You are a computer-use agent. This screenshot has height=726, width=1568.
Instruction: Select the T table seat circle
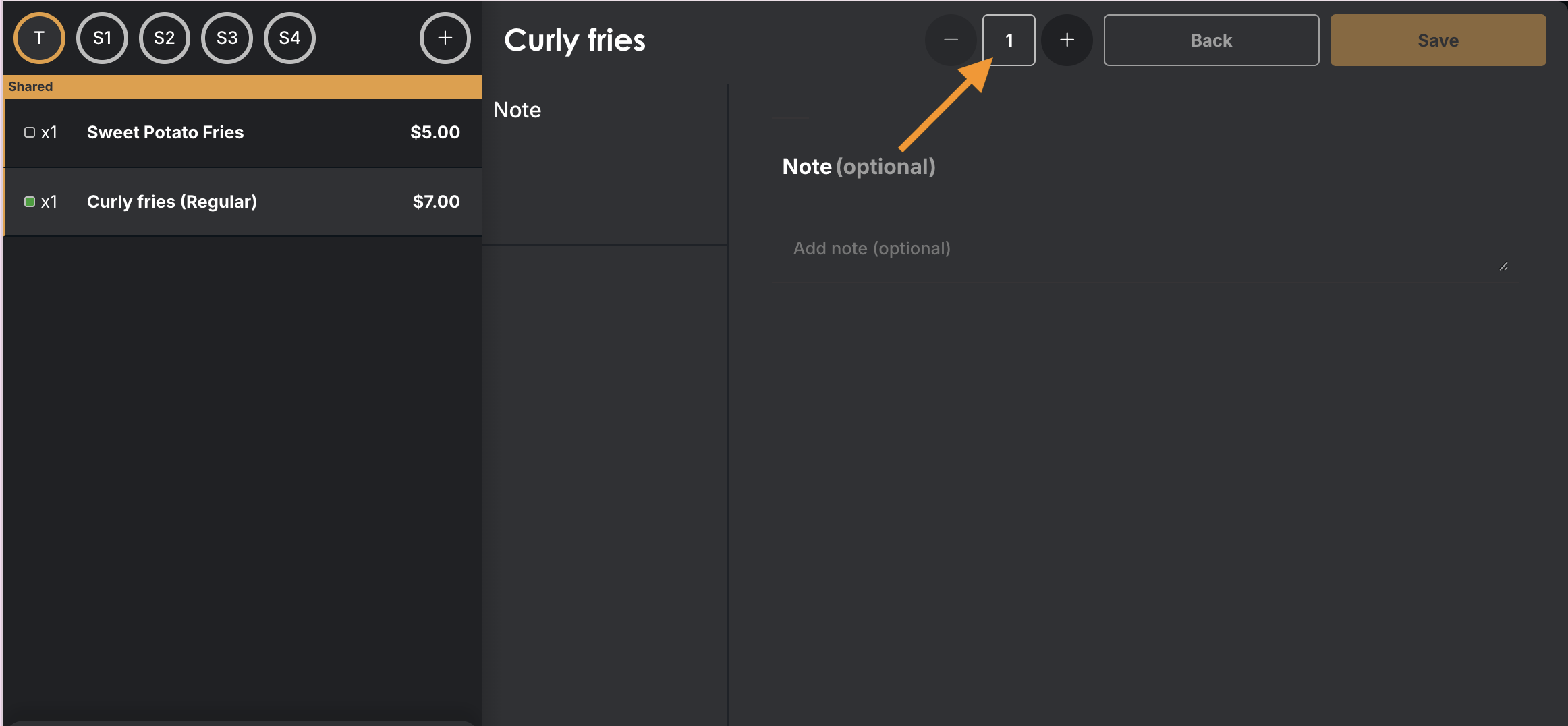tap(39, 38)
